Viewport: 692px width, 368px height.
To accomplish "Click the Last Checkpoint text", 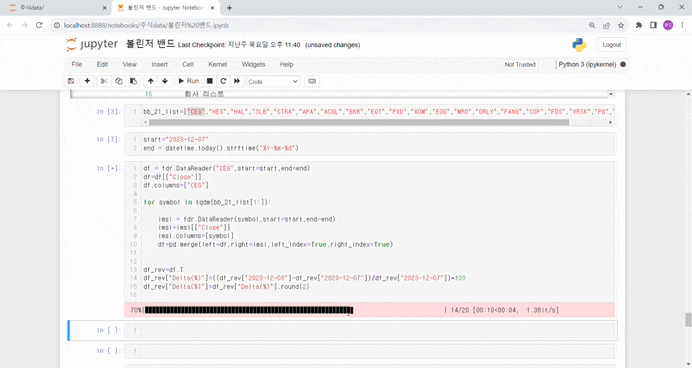I will pyautogui.click(x=239, y=45).
